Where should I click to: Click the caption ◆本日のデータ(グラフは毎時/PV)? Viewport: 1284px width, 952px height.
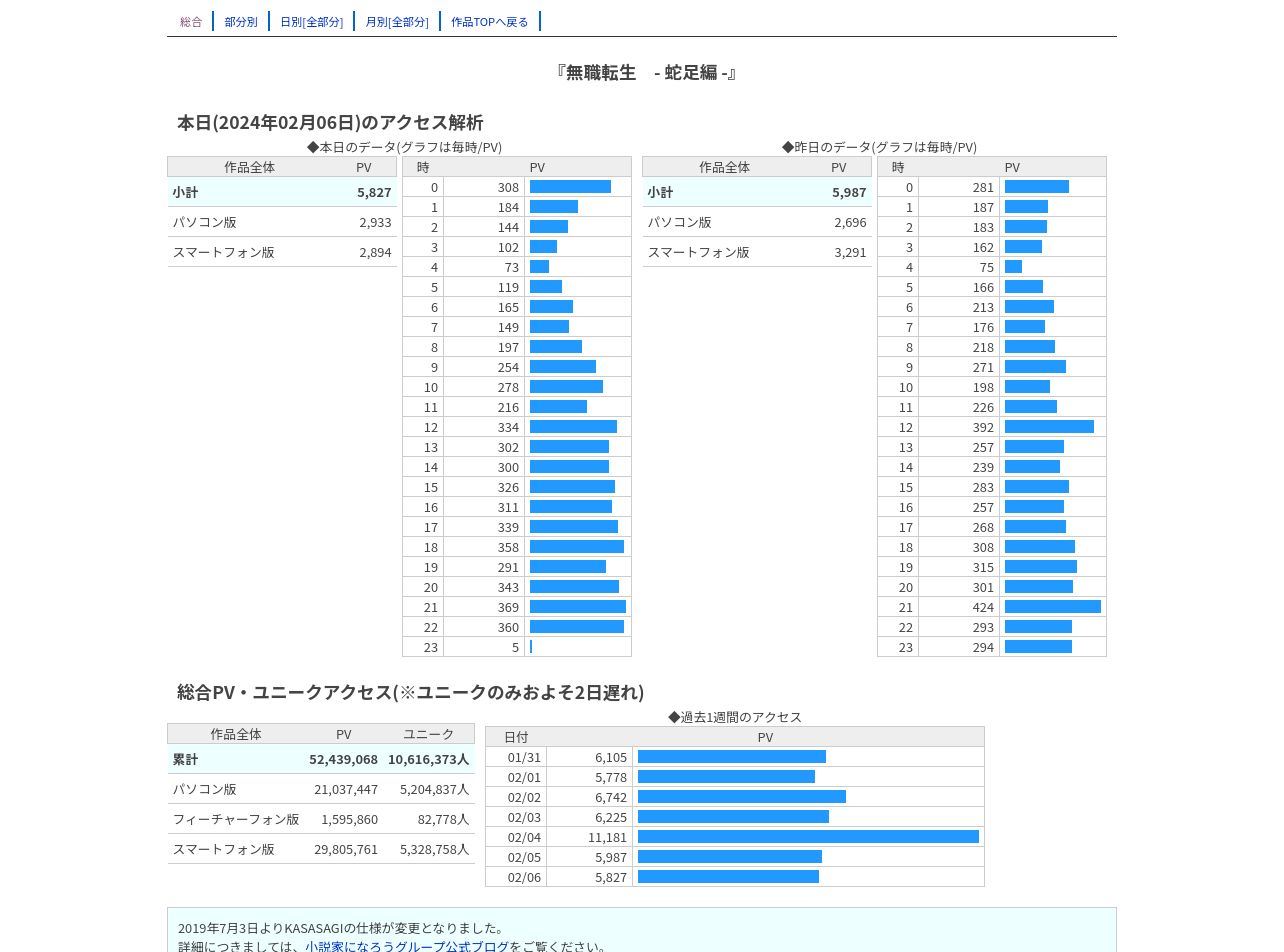click(404, 147)
